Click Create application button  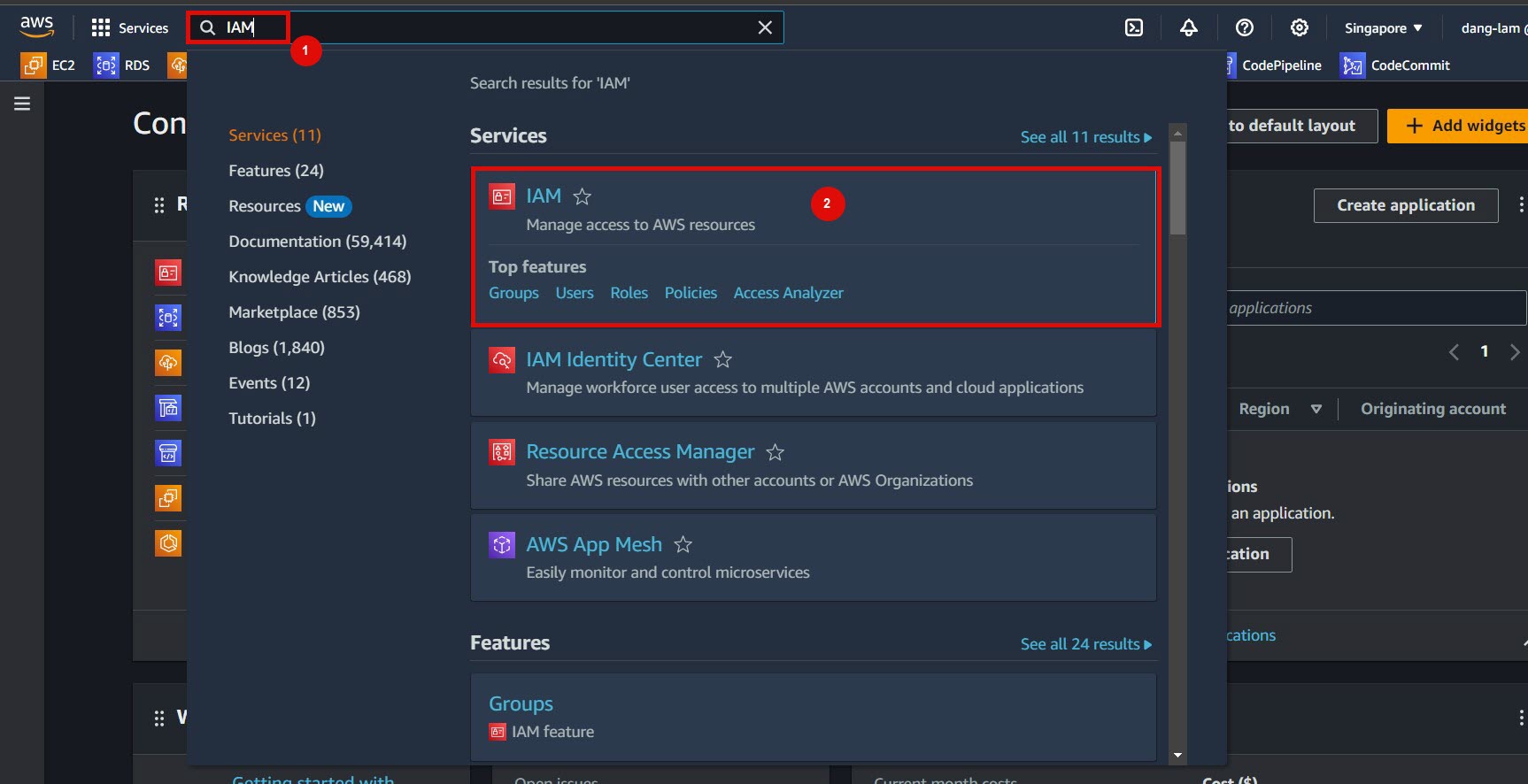[1406, 205]
